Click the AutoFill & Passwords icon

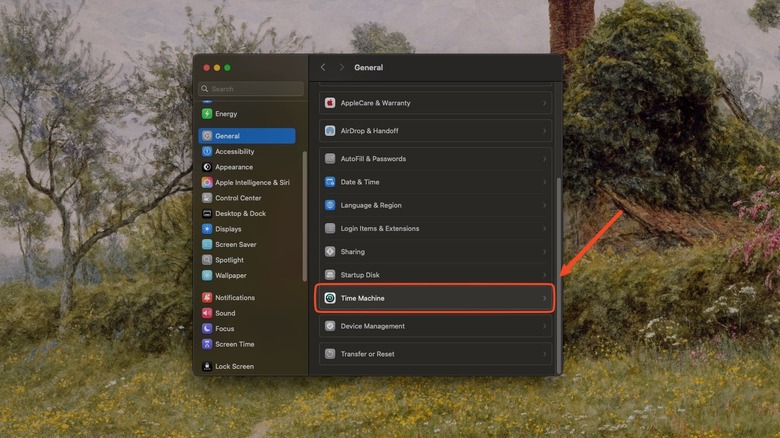click(330, 159)
